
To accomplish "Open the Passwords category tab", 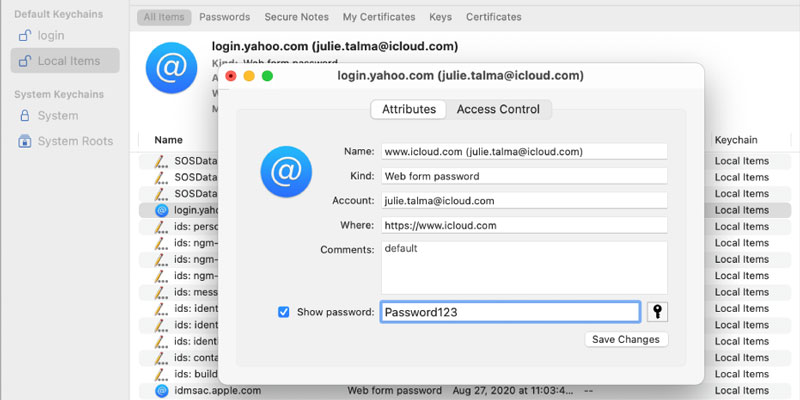I will tap(224, 17).
